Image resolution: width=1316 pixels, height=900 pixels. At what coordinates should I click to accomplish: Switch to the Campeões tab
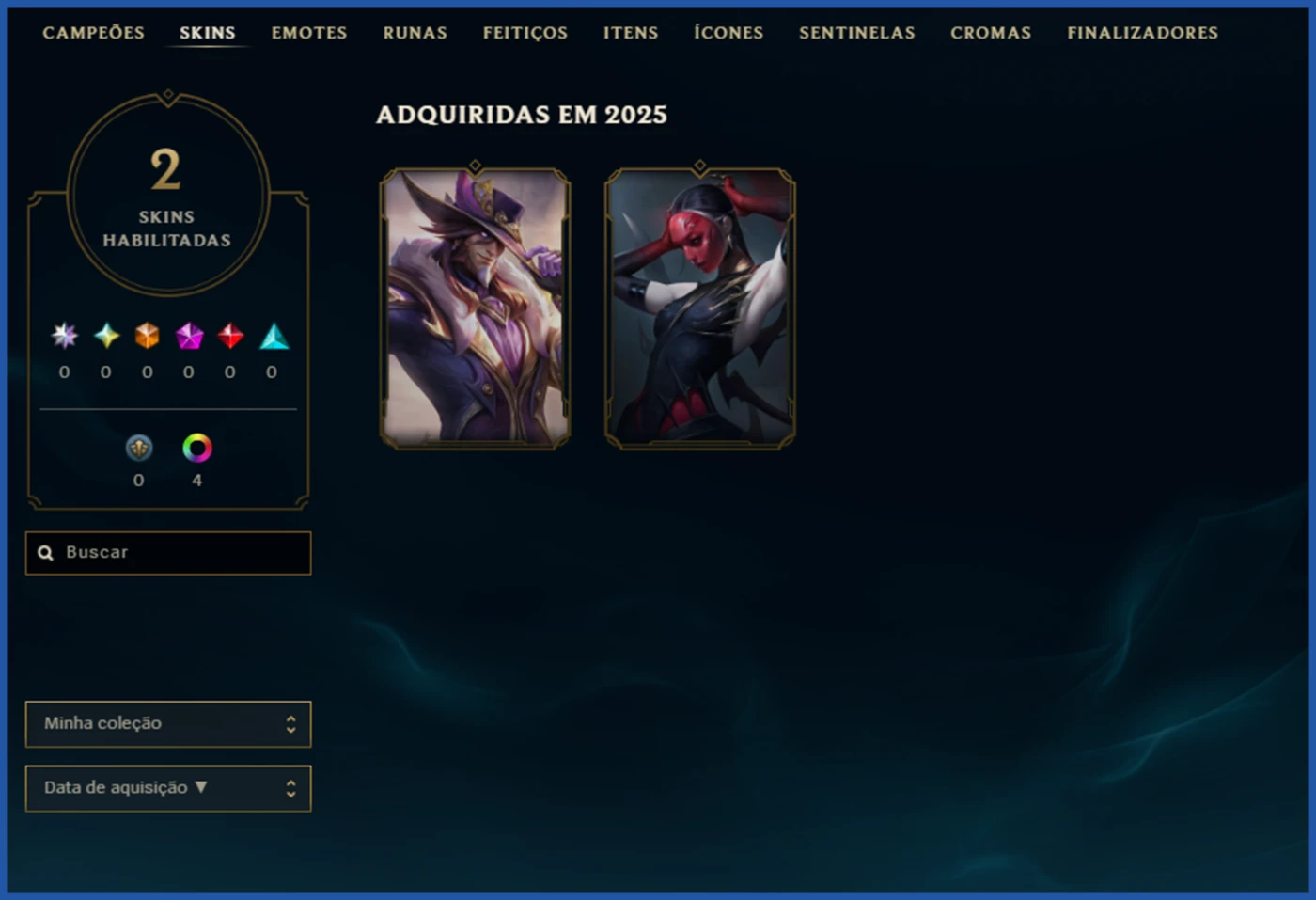(x=94, y=33)
